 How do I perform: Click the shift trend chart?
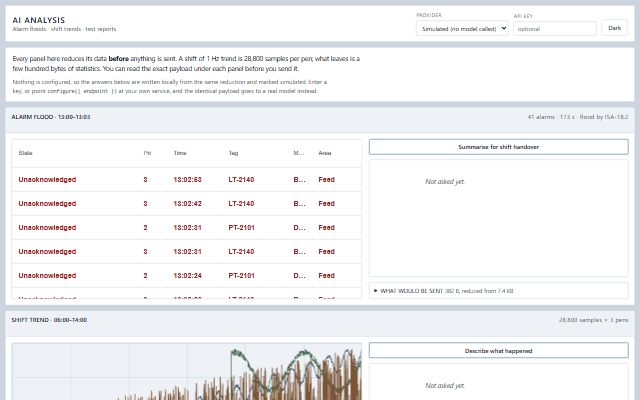click(x=187, y=371)
